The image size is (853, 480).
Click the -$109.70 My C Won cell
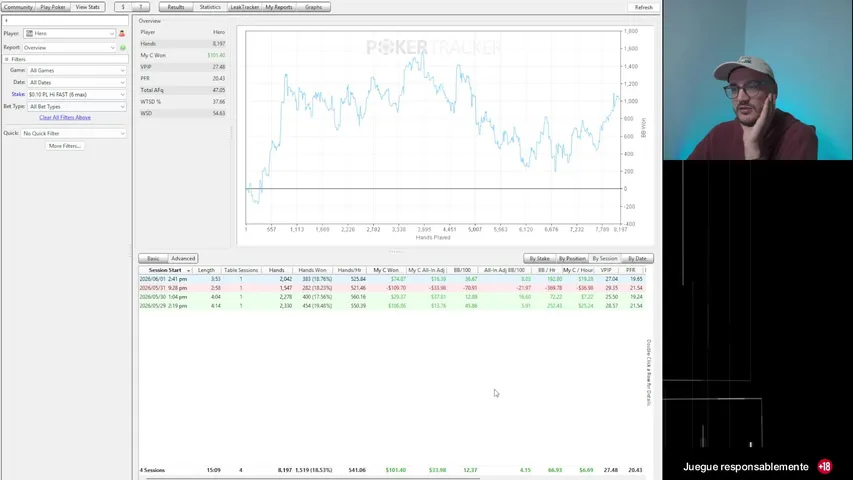(x=395, y=288)
